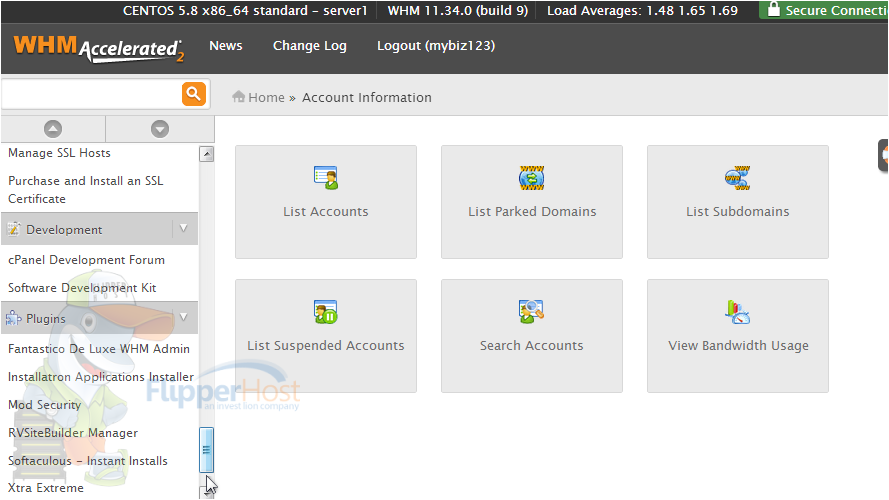Open Mod Security link
Image resolution: width=889 pixels, height=500 pixels.
44,405
